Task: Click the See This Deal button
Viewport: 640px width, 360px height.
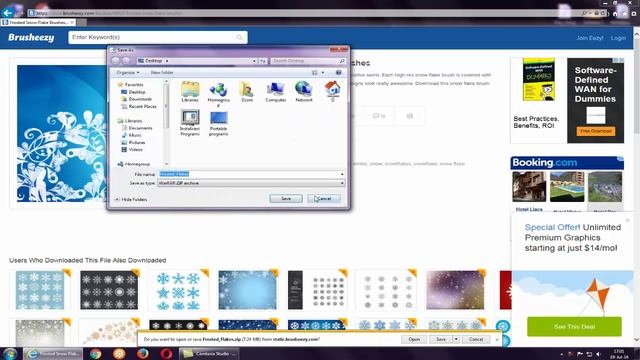Action: click(574, 327)
